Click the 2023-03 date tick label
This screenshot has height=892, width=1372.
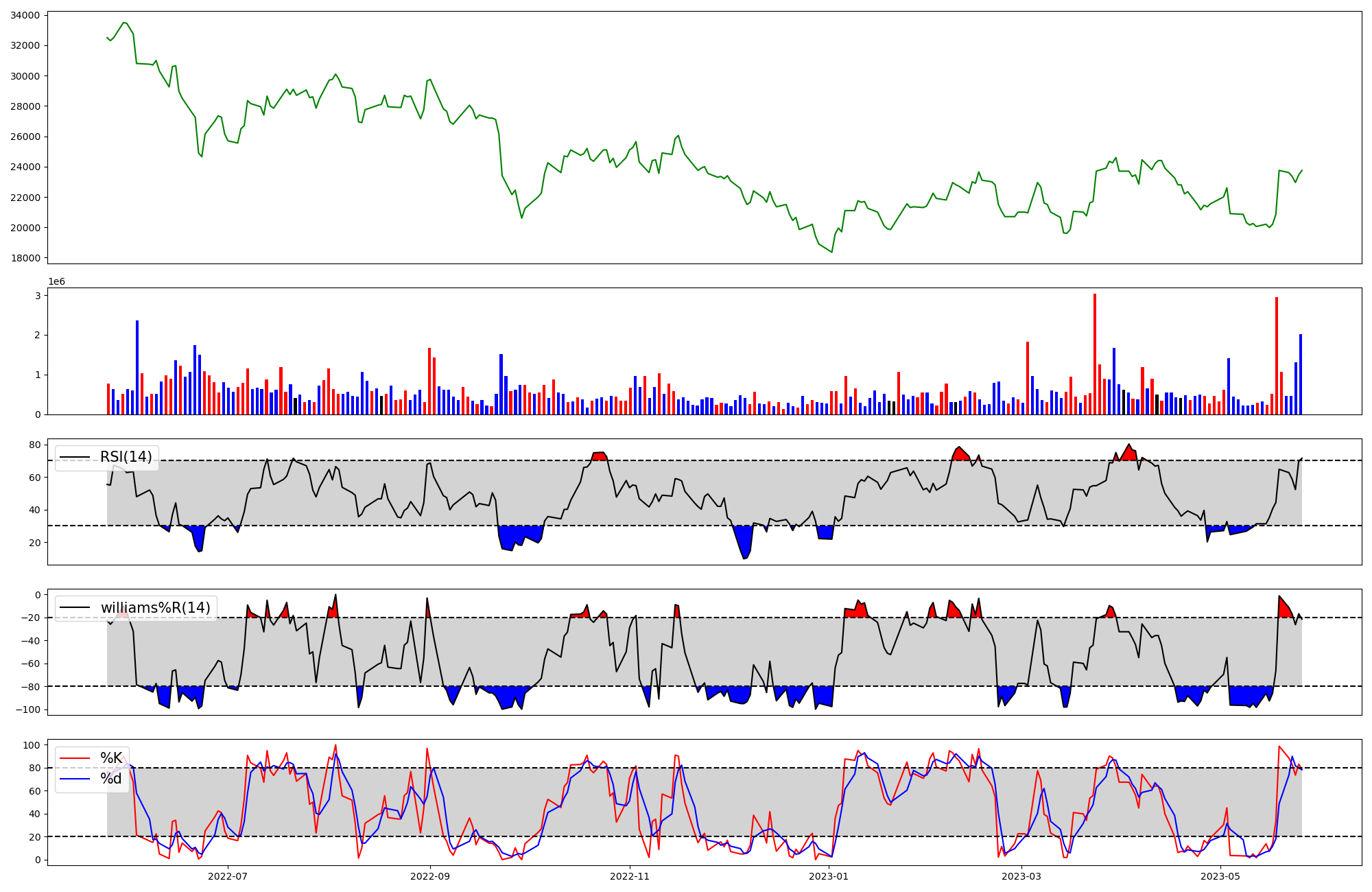[x=1021, y=876]
